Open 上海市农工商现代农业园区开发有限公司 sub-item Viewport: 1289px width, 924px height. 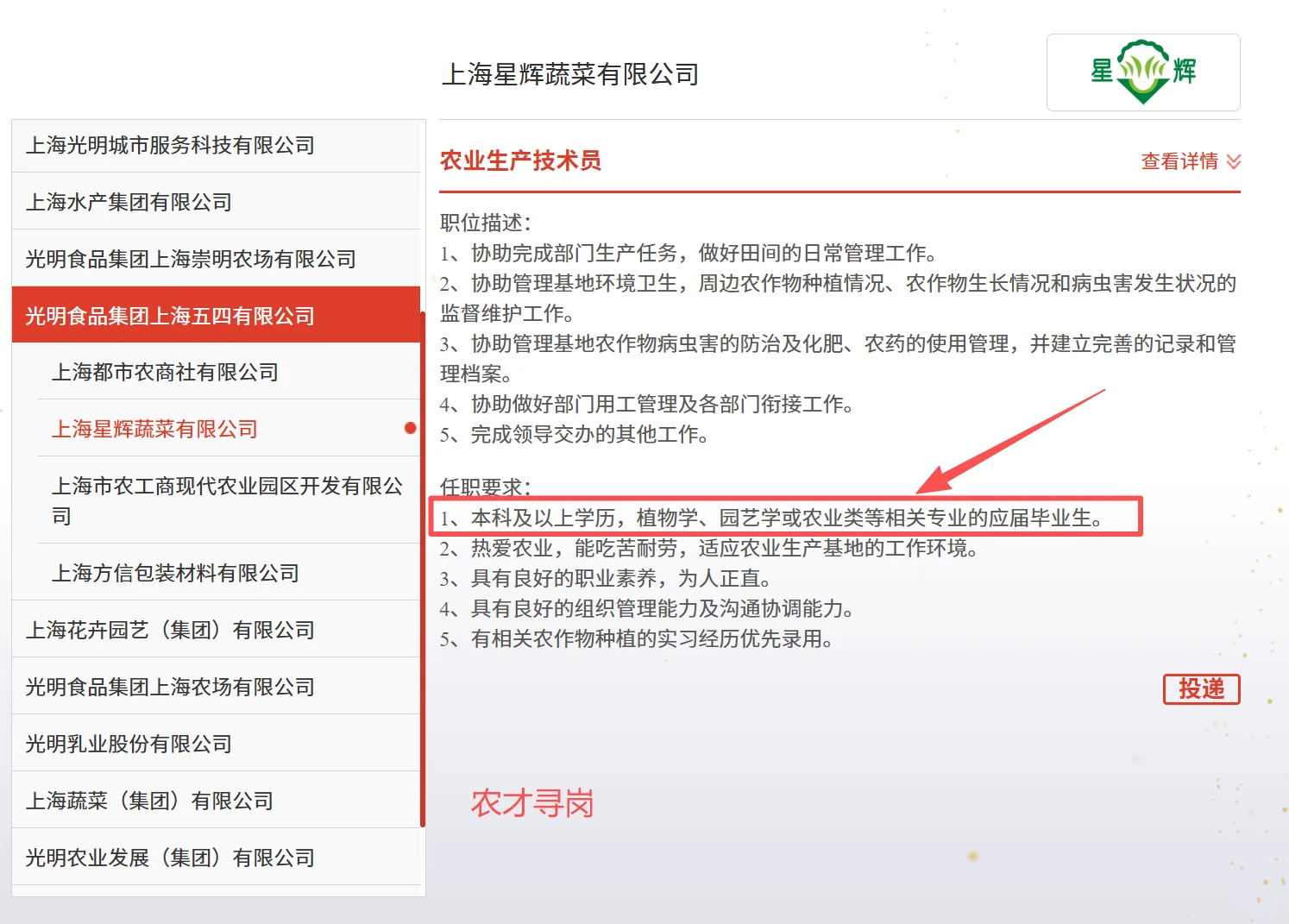click(x=229, y=500)
